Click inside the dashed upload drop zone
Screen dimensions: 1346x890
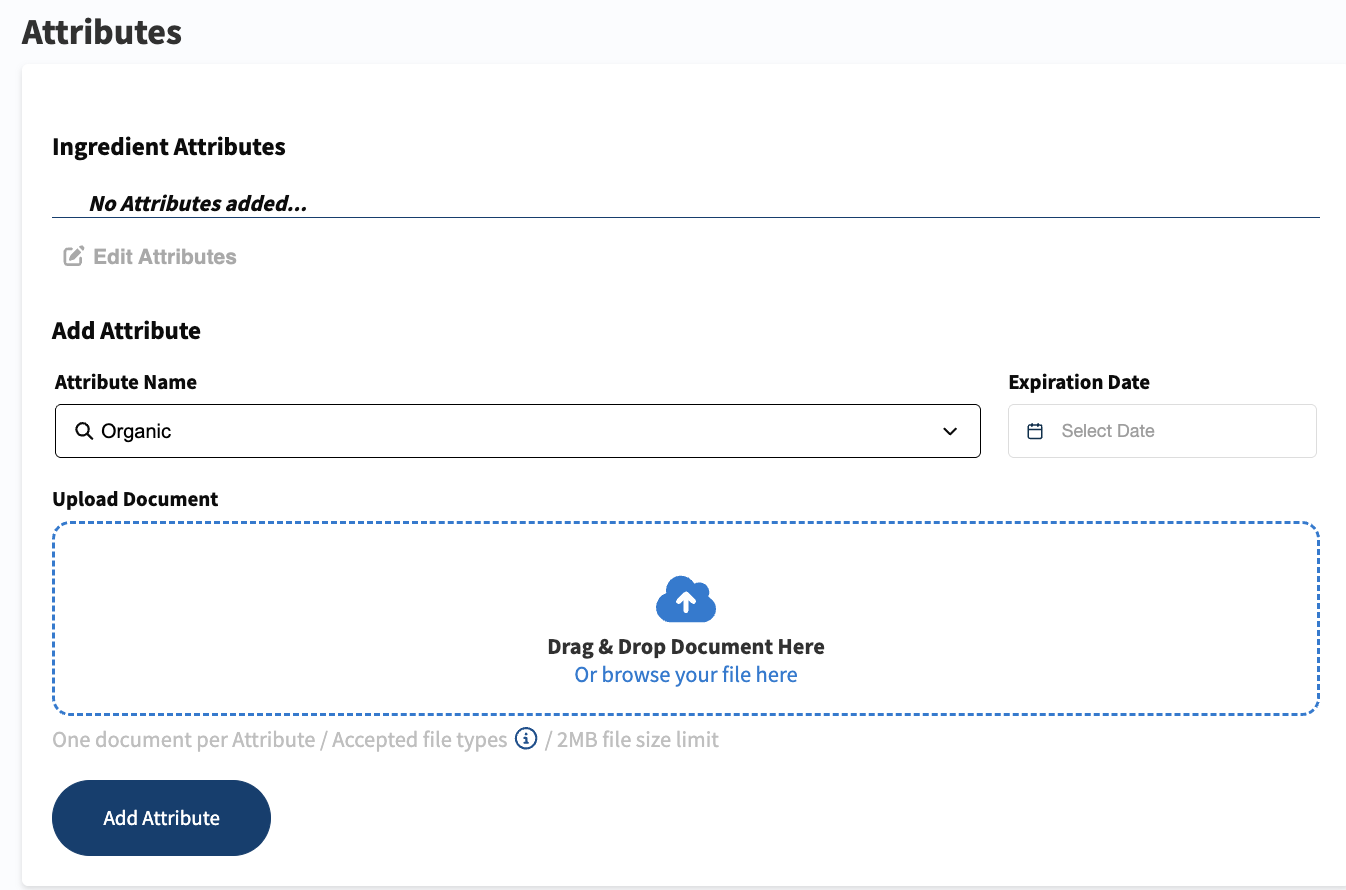pos(686,618)
